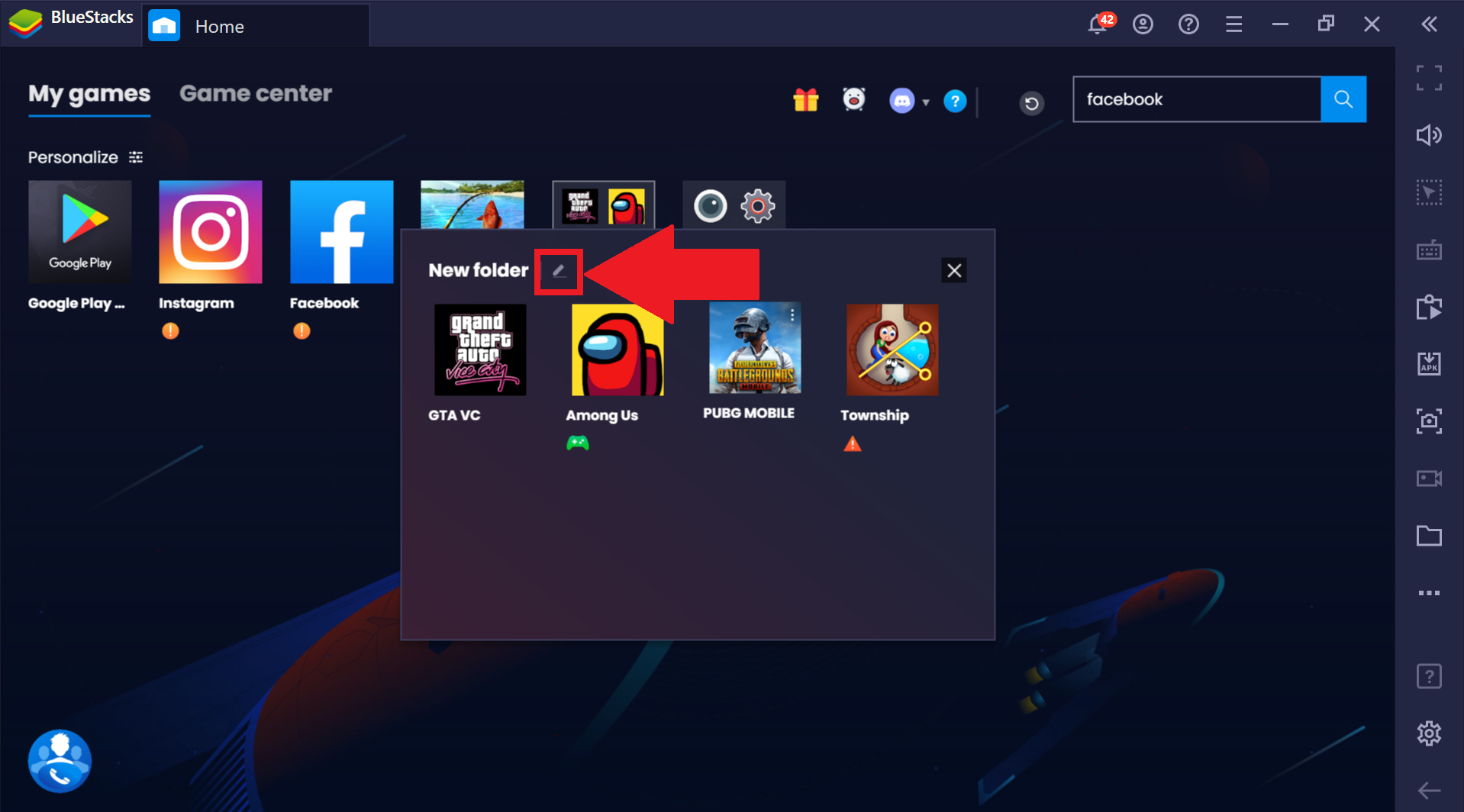Viewport: 1464px width, 812px height.
Task: Collapse the right sidebar with the double chevron
Action: click(1429, 24)
